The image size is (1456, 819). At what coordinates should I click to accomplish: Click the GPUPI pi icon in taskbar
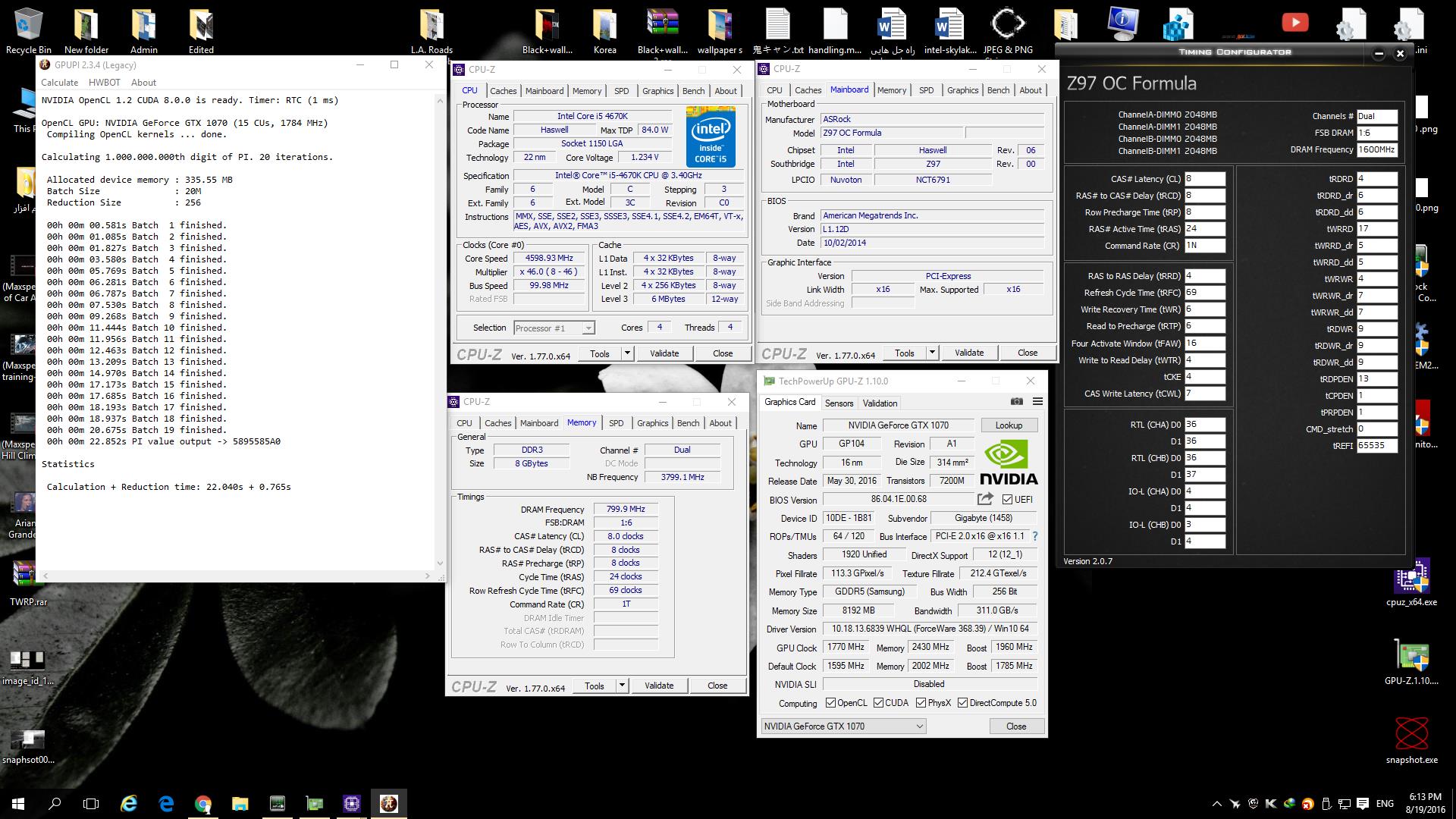(x=389, y=803)
